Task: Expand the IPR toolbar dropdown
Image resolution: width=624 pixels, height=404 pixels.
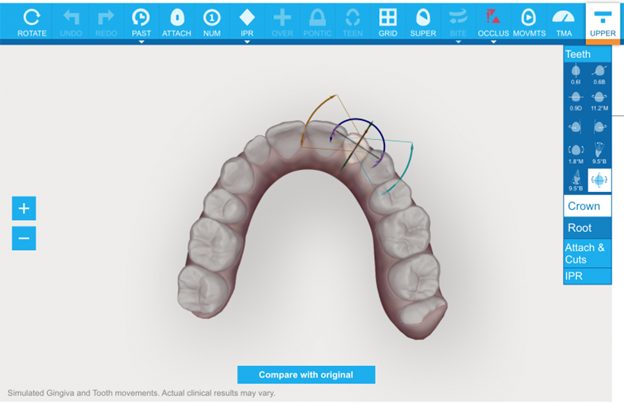Action: 247,42
